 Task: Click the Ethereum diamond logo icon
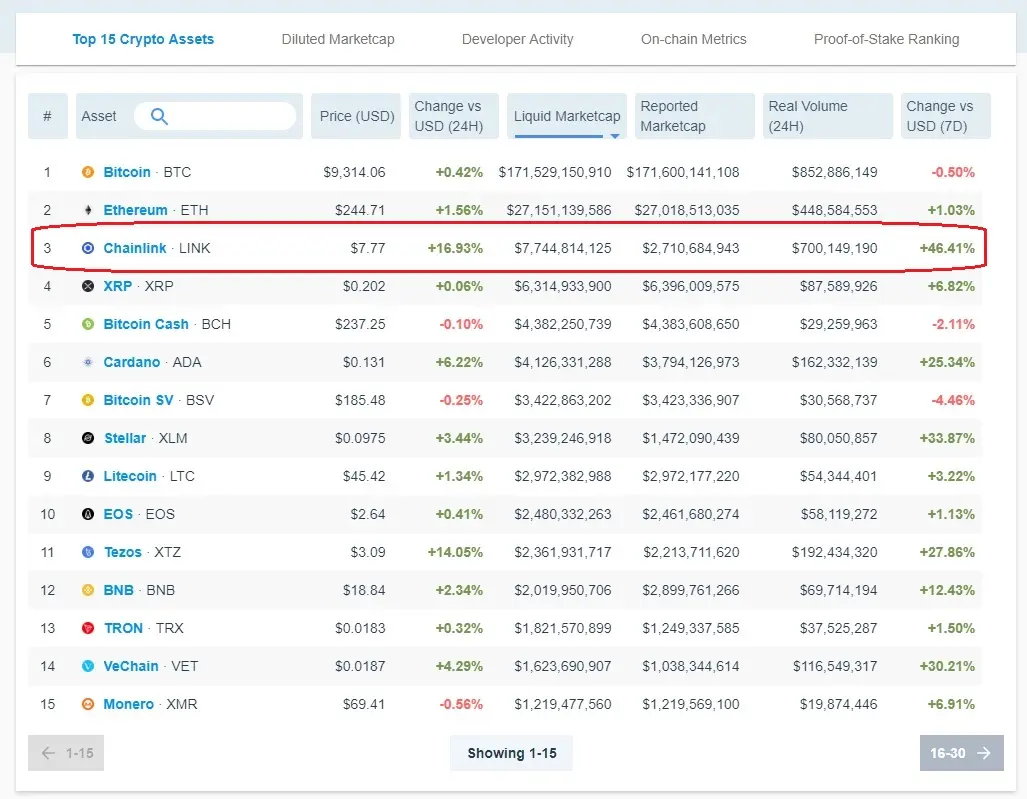(88, 210)
